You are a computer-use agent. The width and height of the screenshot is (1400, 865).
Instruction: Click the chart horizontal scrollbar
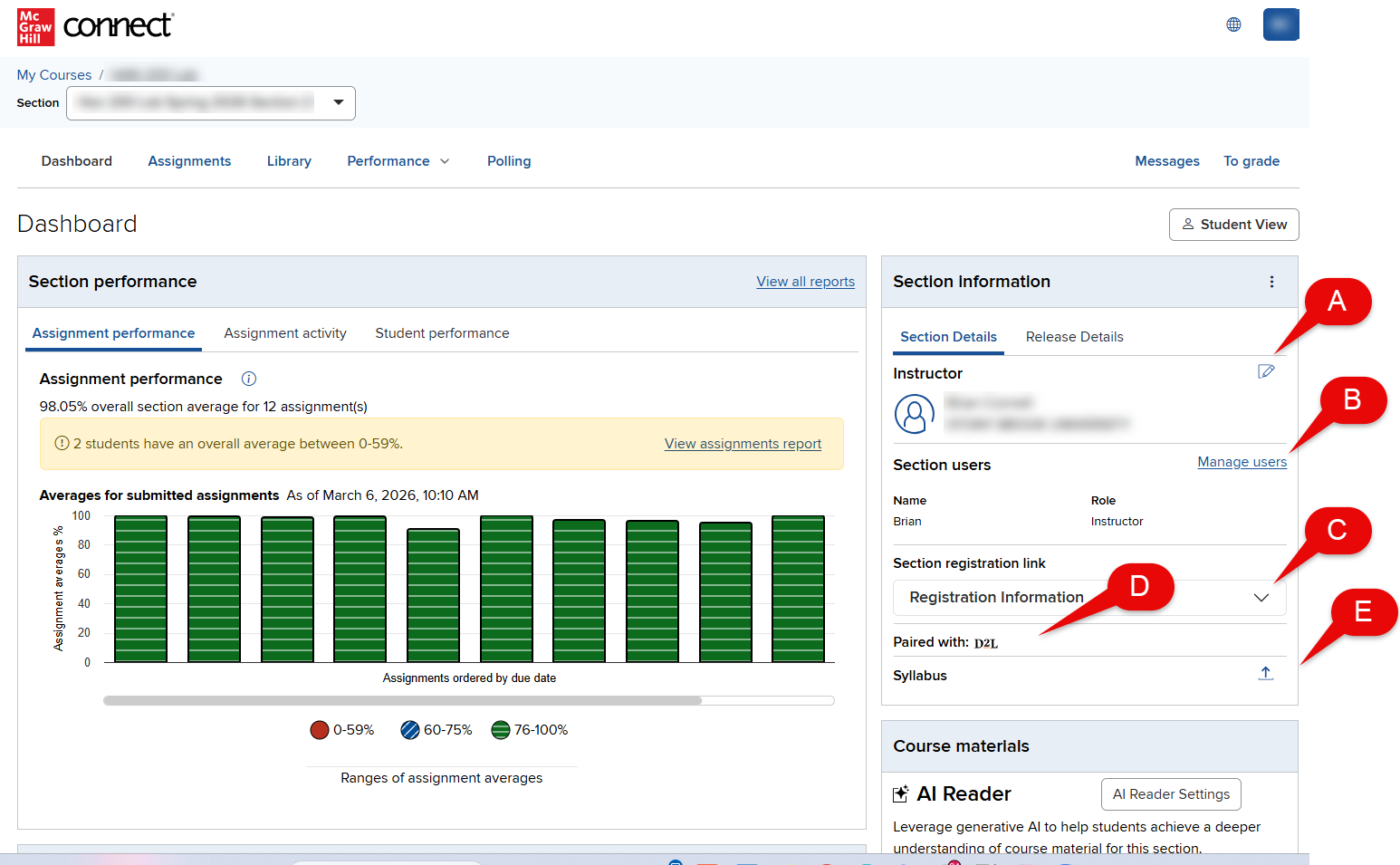[403, 700]
